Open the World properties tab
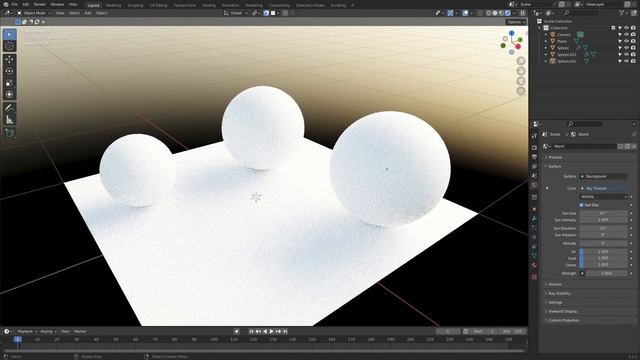 pyautogui.click(x=534, y=185)
